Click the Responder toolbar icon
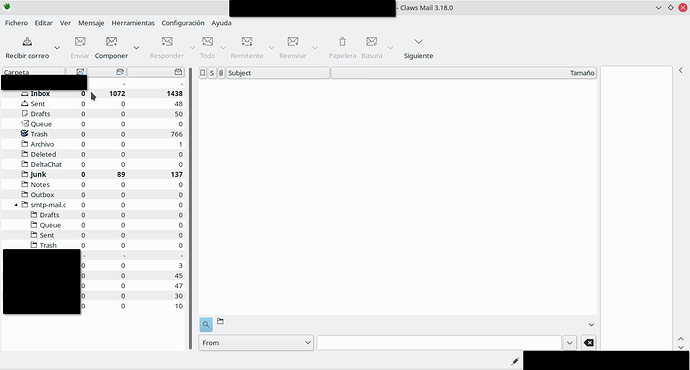Screen dimensions: 690x370 167,42
